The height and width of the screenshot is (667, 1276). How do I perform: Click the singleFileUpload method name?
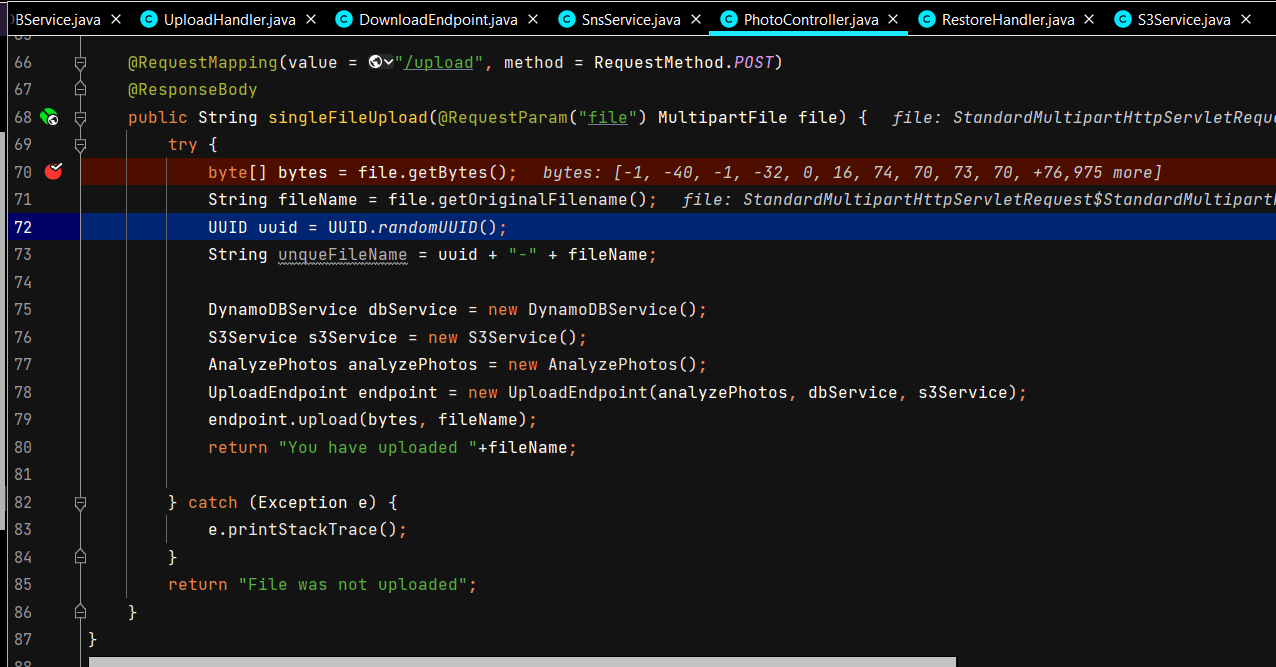(x=348, y=117)
